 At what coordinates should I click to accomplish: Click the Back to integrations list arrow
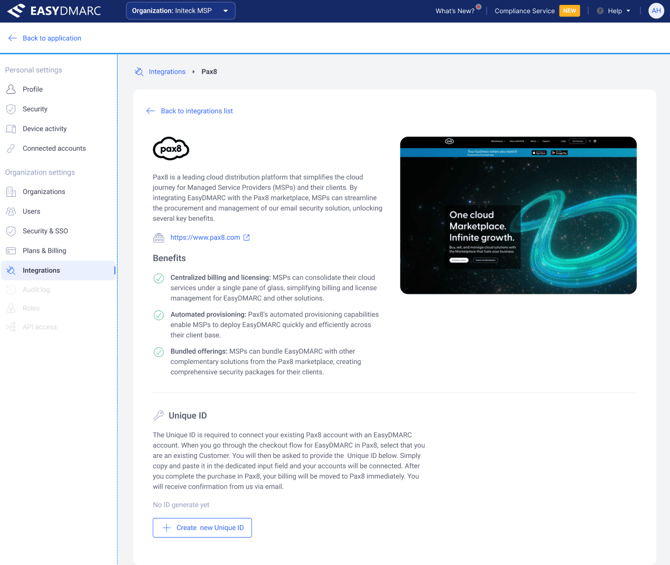150,111
